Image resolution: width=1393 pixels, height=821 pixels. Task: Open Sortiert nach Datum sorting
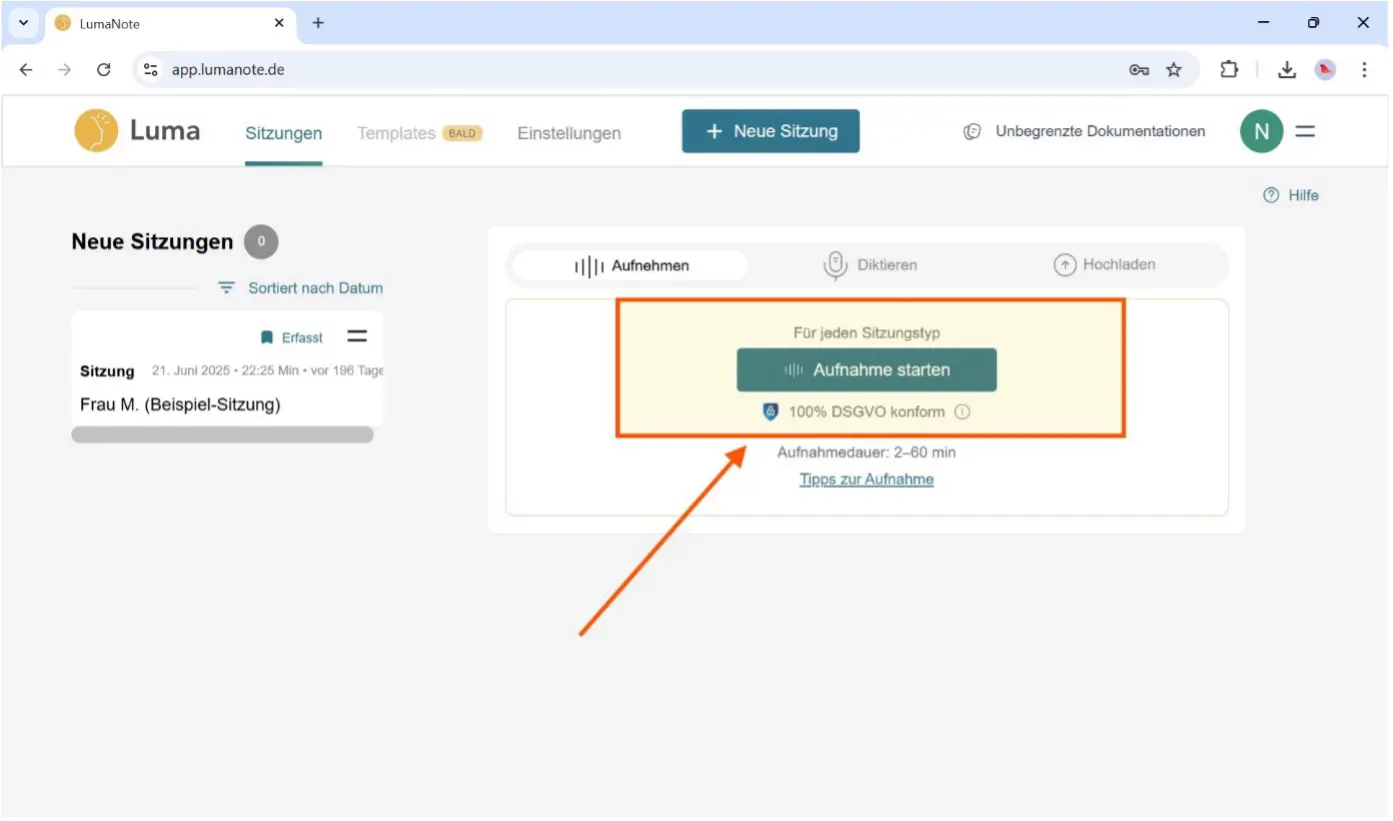[x=301, y=288]
